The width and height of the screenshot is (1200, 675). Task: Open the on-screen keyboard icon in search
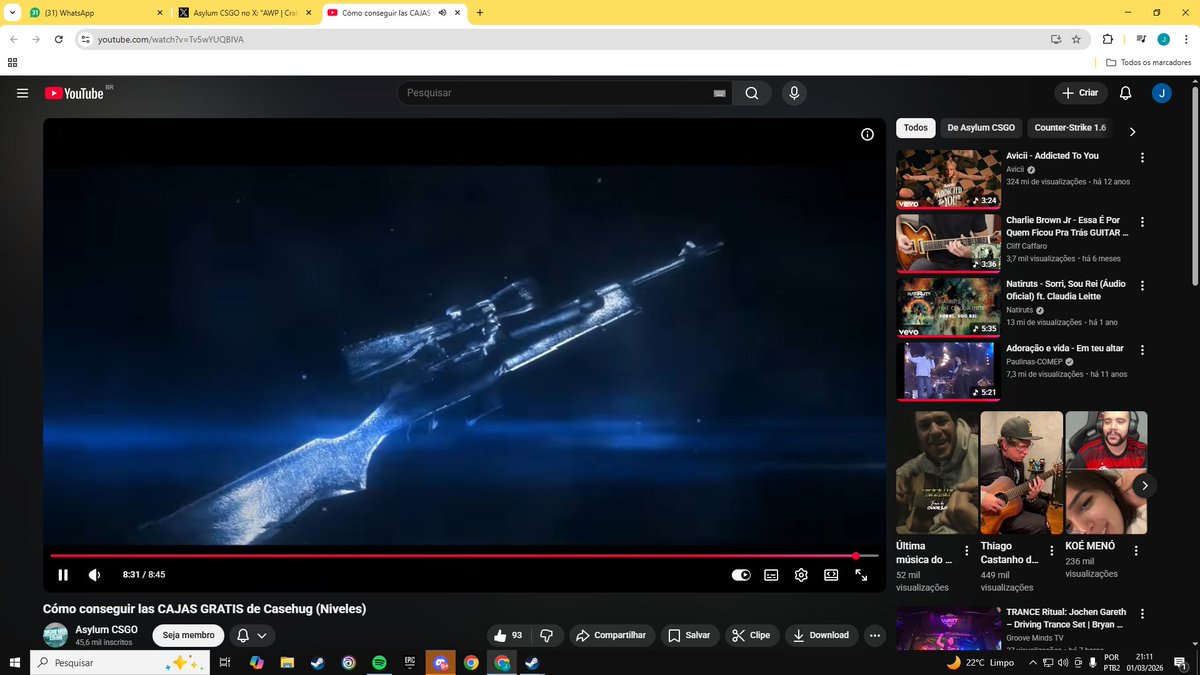click(x=719, y=93)
